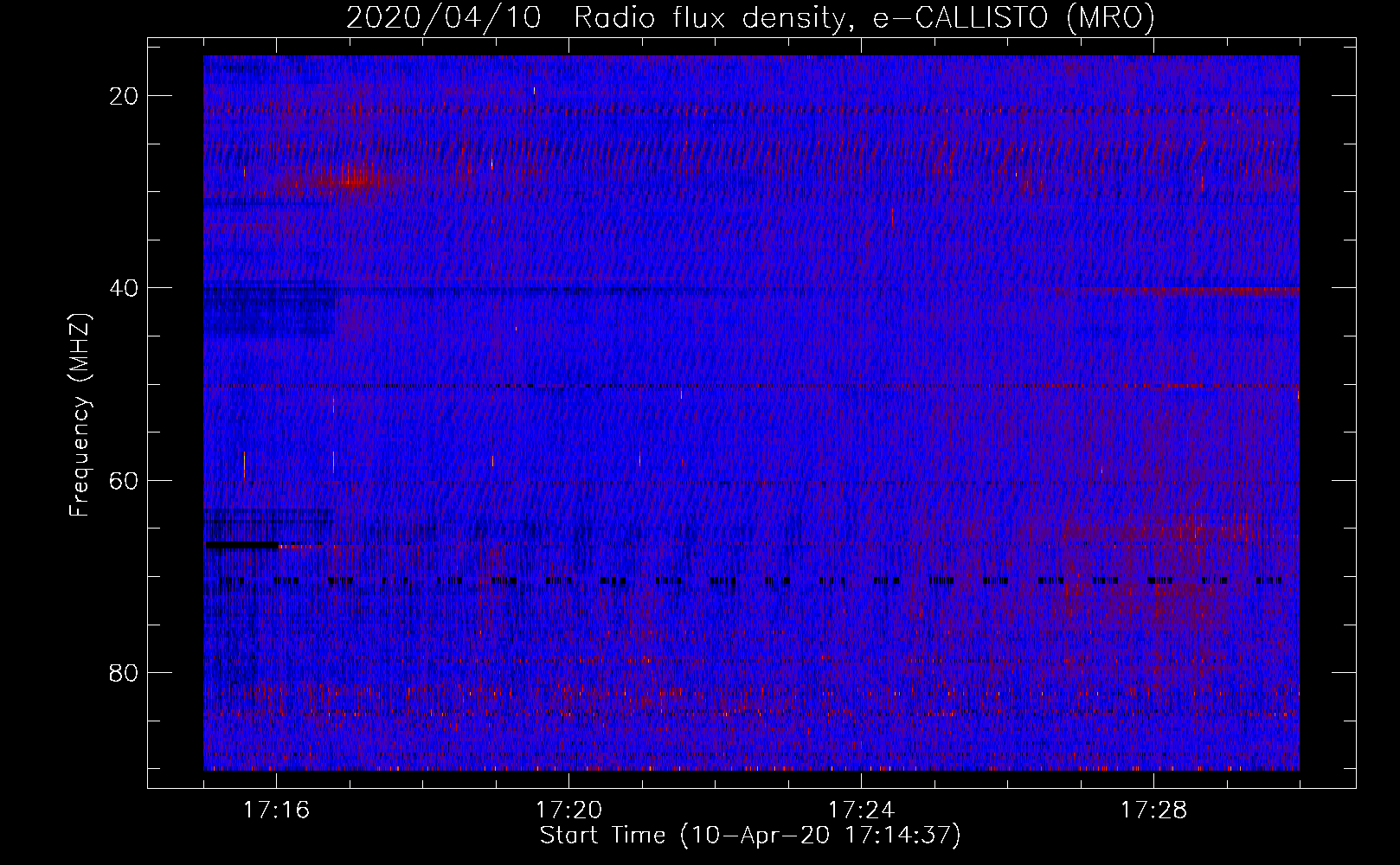This screenshot has height=865, width=1400.
Task: Select the 20 MHz frequency tick label
Action: point(125,96)
